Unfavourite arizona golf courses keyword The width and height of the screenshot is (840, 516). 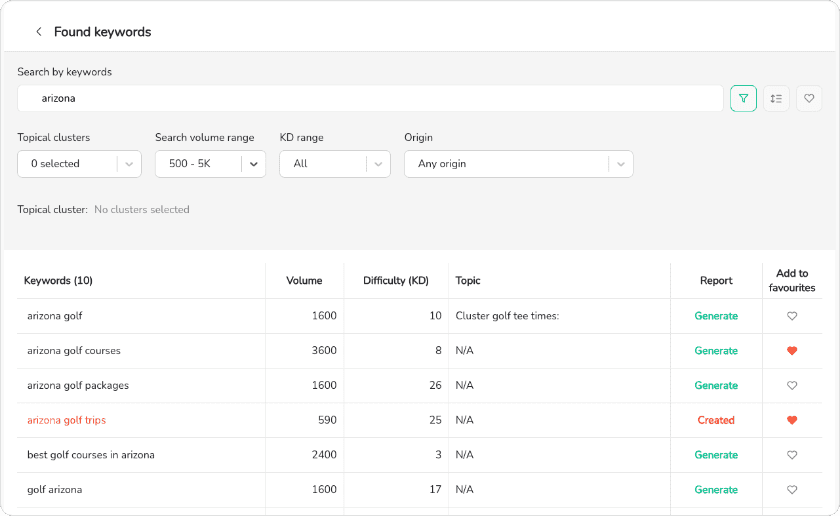pyautogui.click(x=792, y=351)
